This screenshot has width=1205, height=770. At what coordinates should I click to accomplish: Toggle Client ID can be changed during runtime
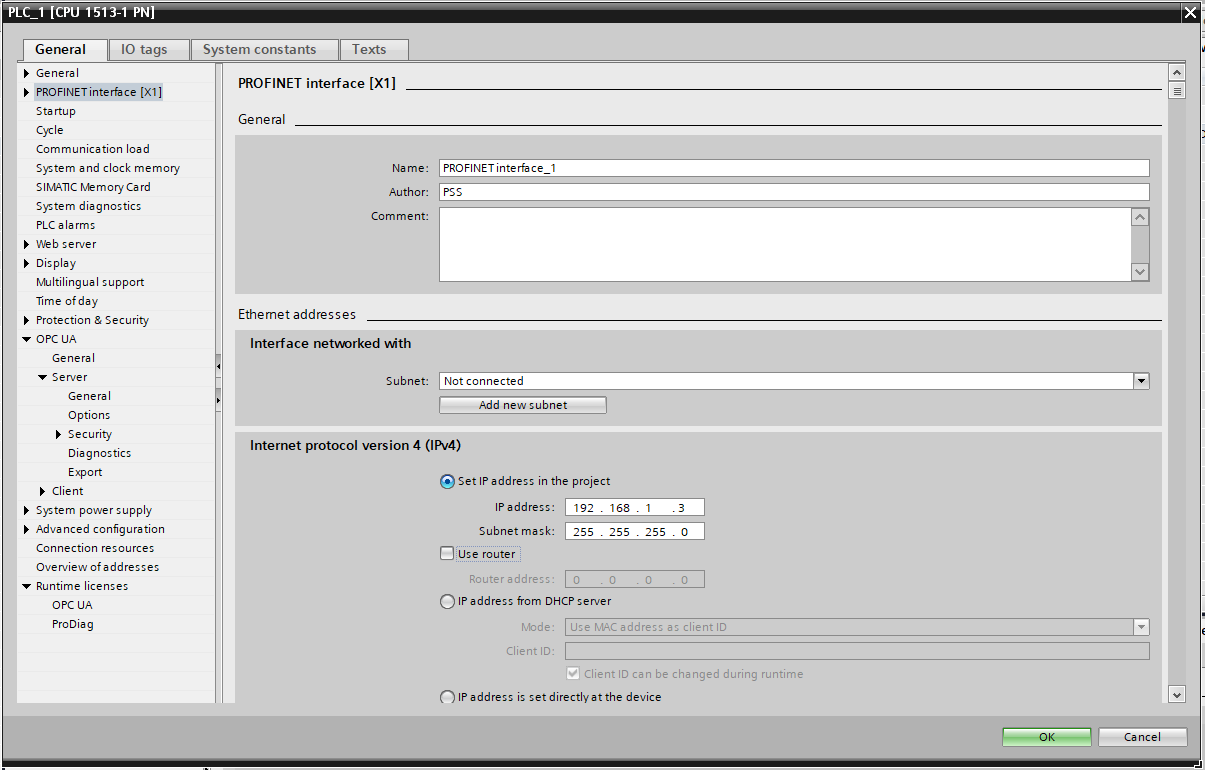[574, 674]
